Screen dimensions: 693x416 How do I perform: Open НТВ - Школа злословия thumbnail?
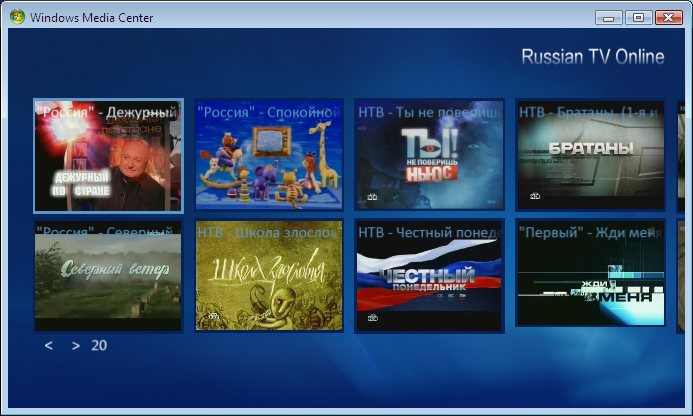pos(269,276)
